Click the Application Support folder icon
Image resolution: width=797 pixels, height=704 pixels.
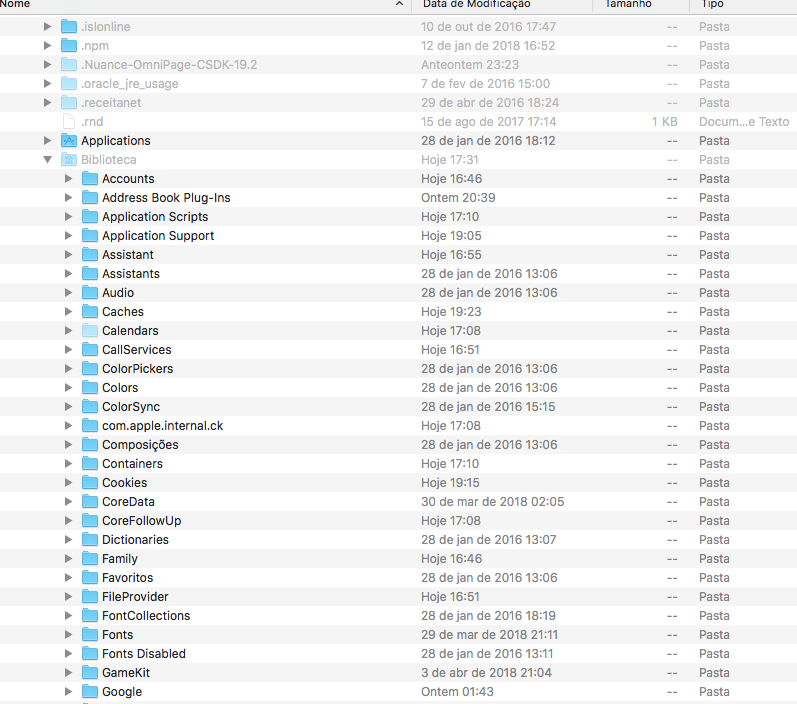[x=90, y=235]
